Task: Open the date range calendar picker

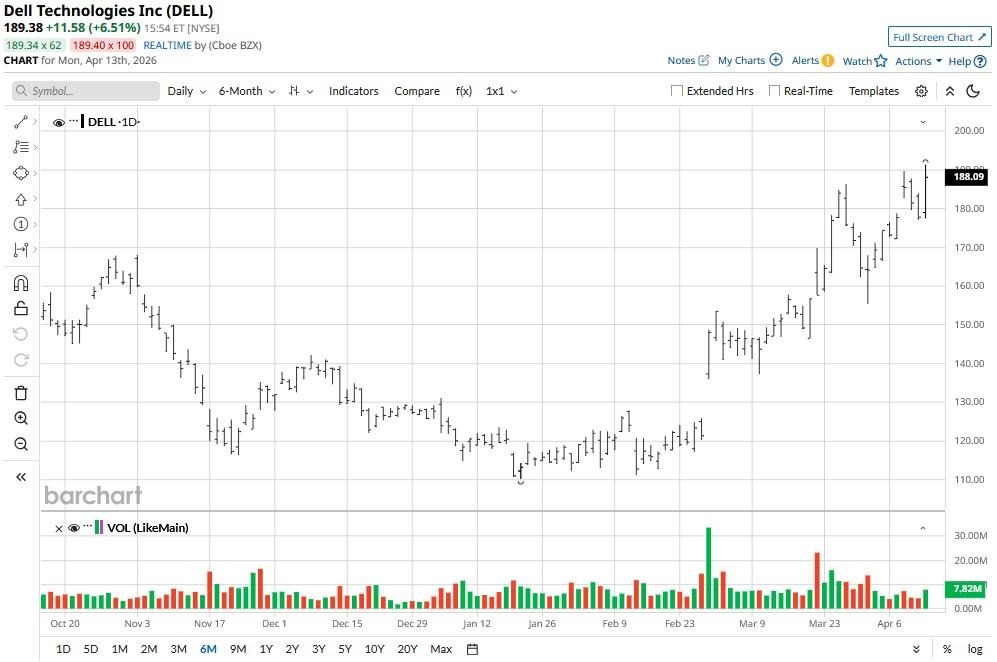Action: (472, 649)
